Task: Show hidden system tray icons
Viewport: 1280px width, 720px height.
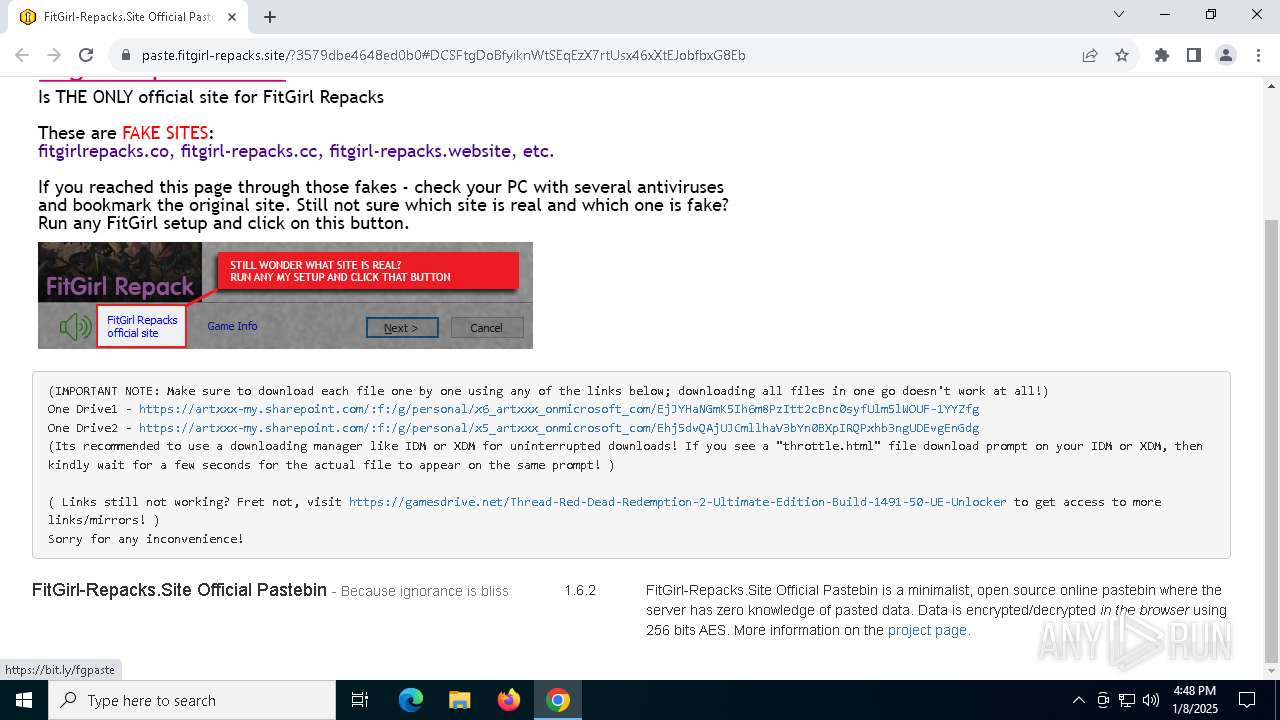Action: [x=1078, y=700]
